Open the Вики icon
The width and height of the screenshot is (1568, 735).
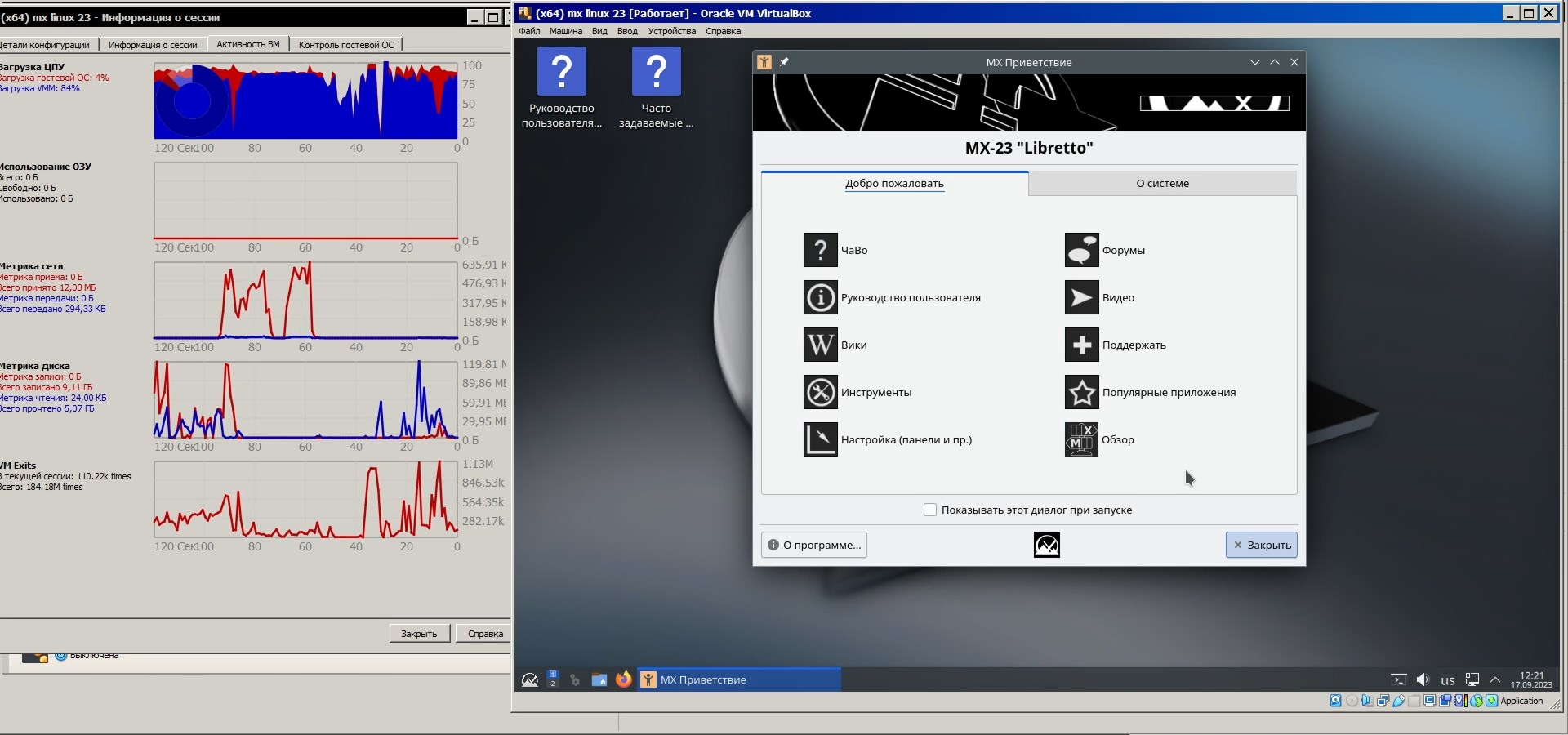pyautogui.click(x=820, y=345)
